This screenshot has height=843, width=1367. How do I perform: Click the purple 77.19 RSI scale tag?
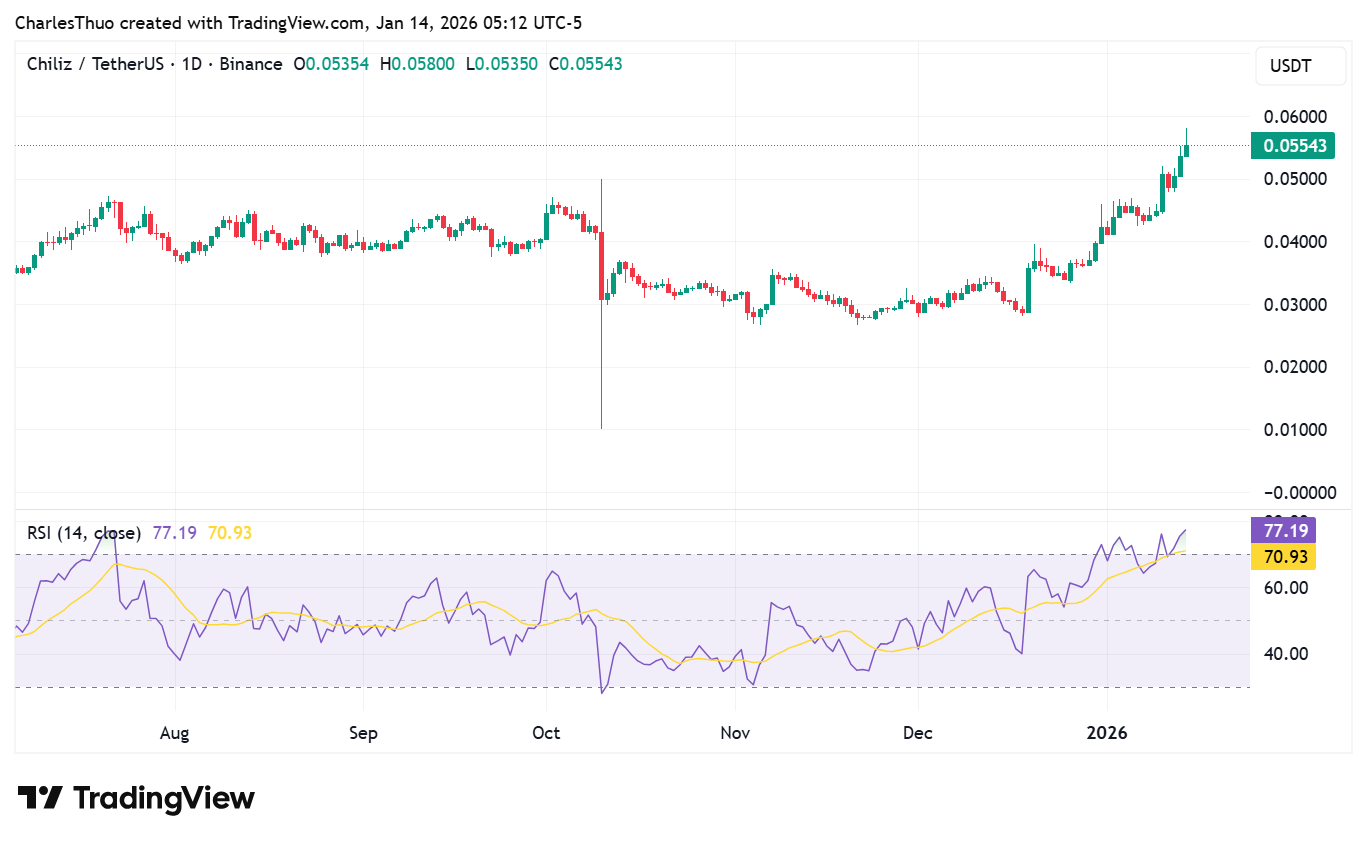(1283, 530)
